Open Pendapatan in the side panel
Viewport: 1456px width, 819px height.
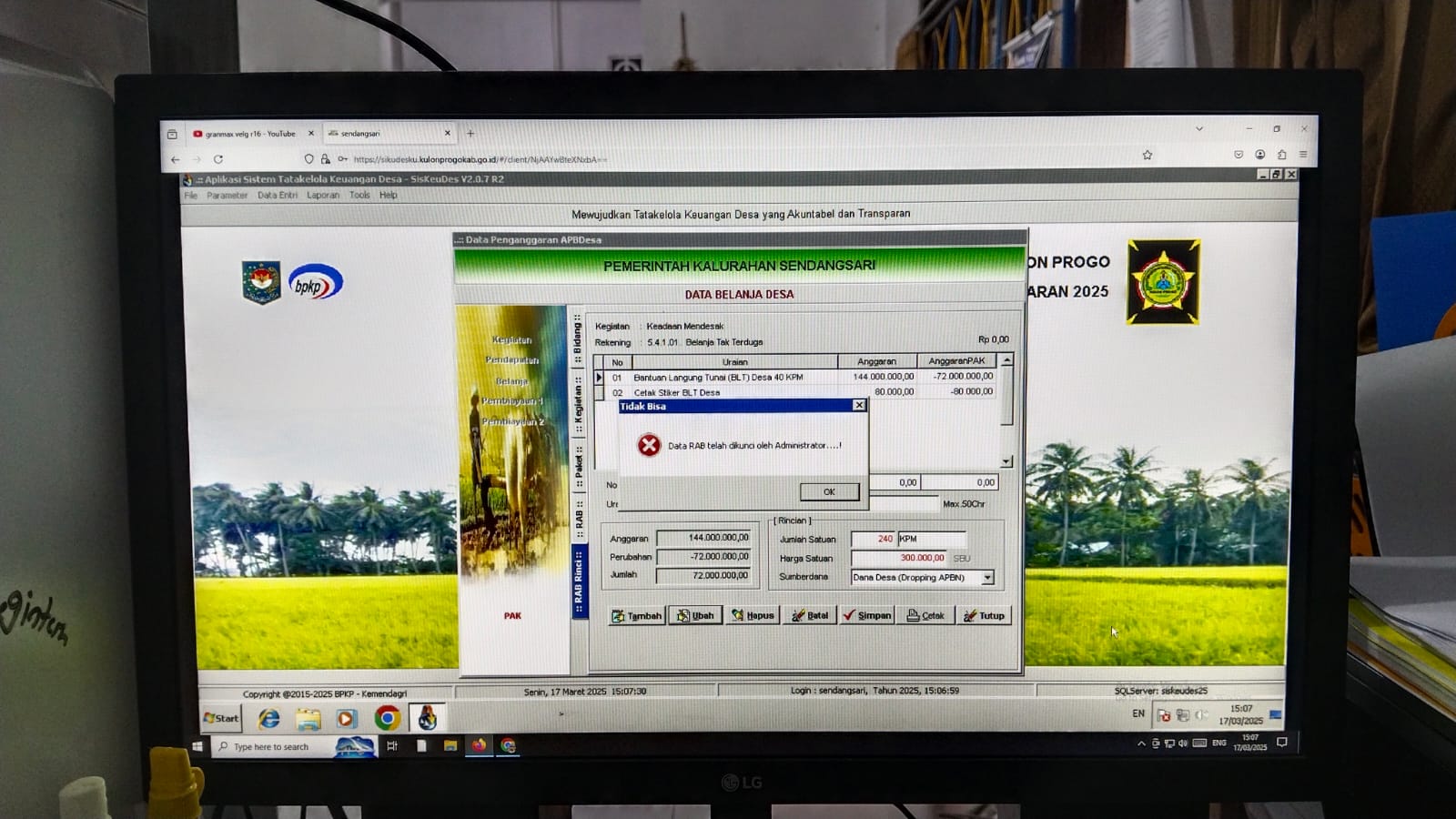[x=511, y=360]
